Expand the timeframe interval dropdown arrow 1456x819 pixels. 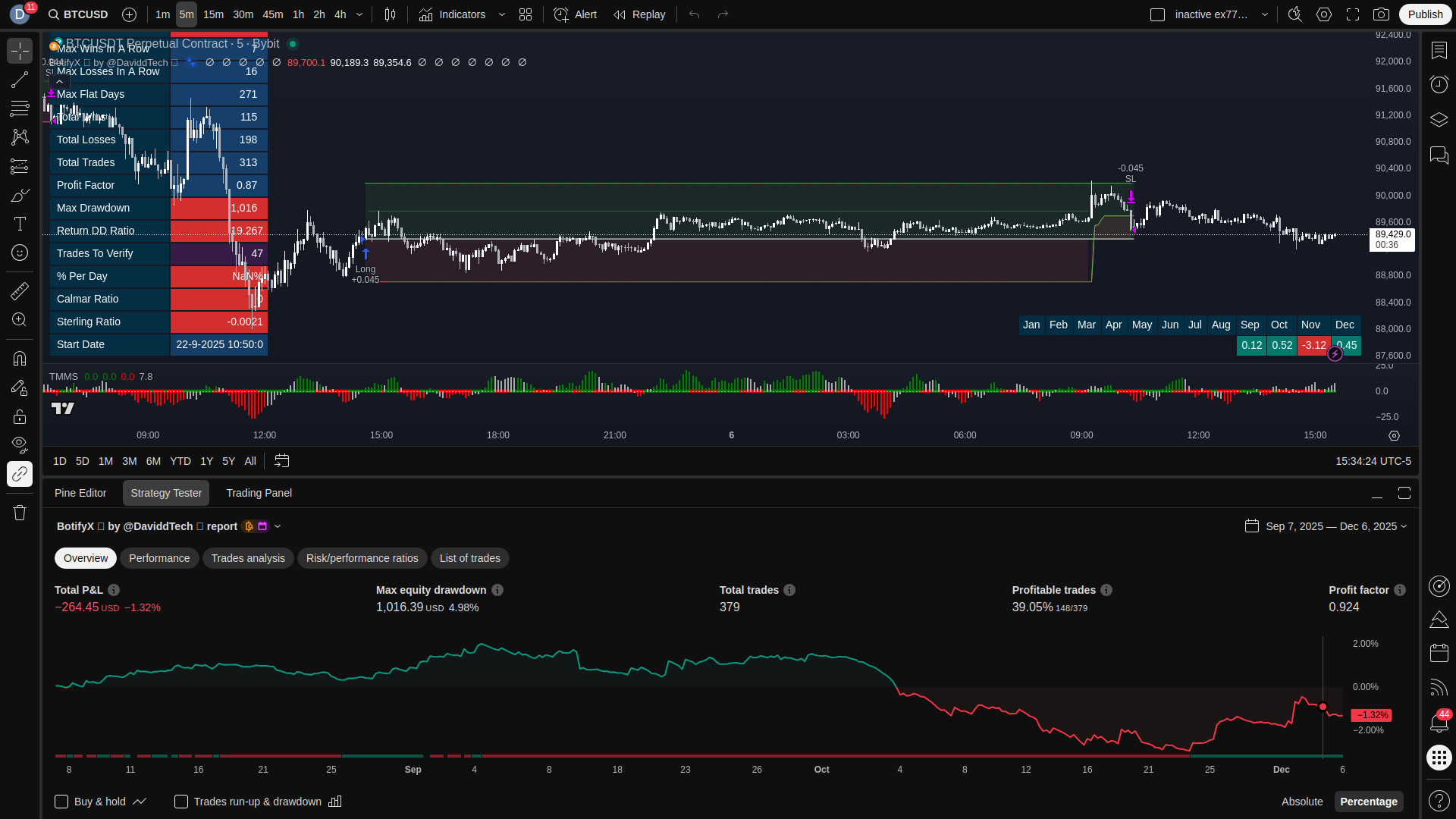[x=359, y=14]
